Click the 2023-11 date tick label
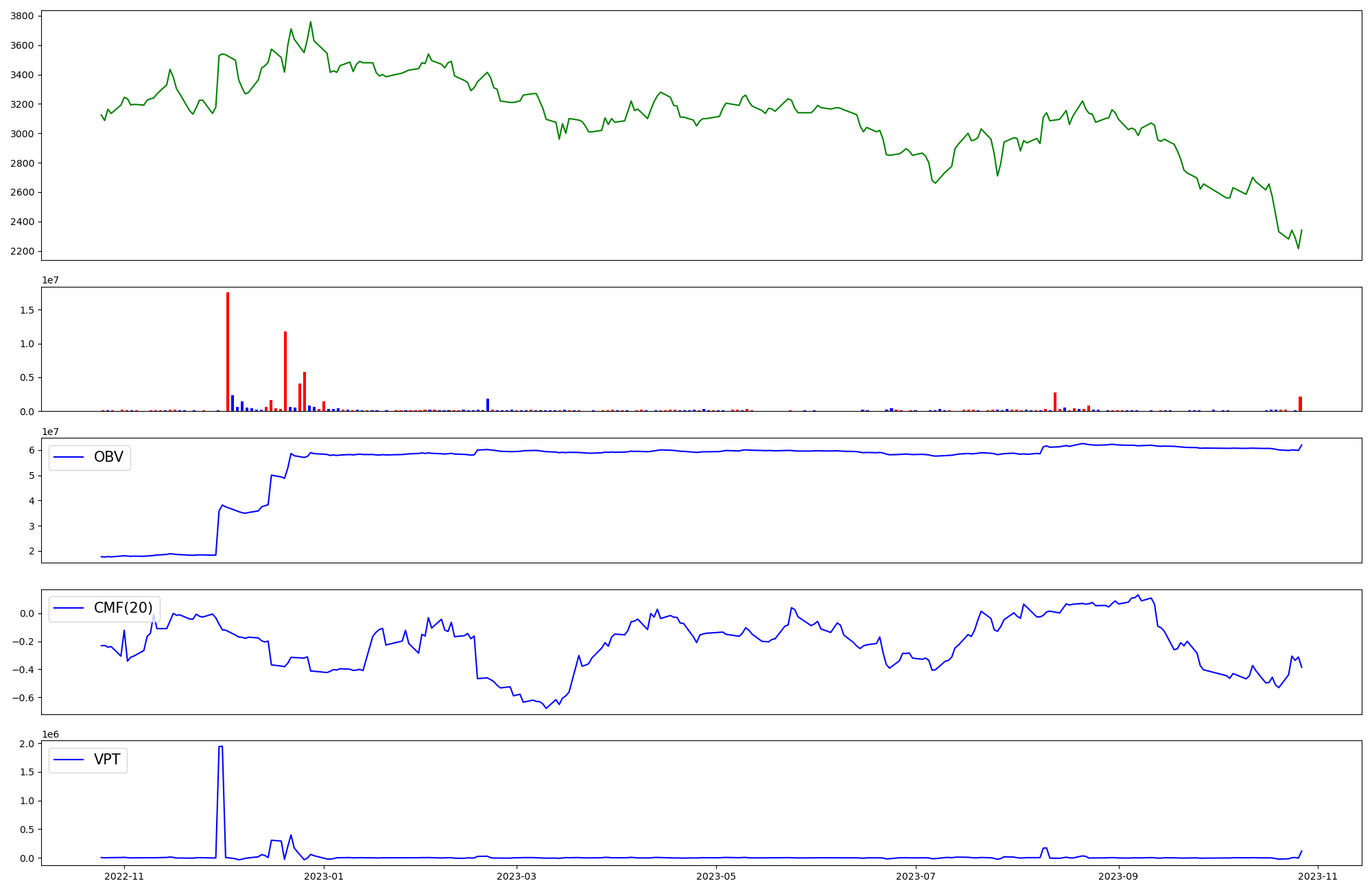 click(1318, 876)
